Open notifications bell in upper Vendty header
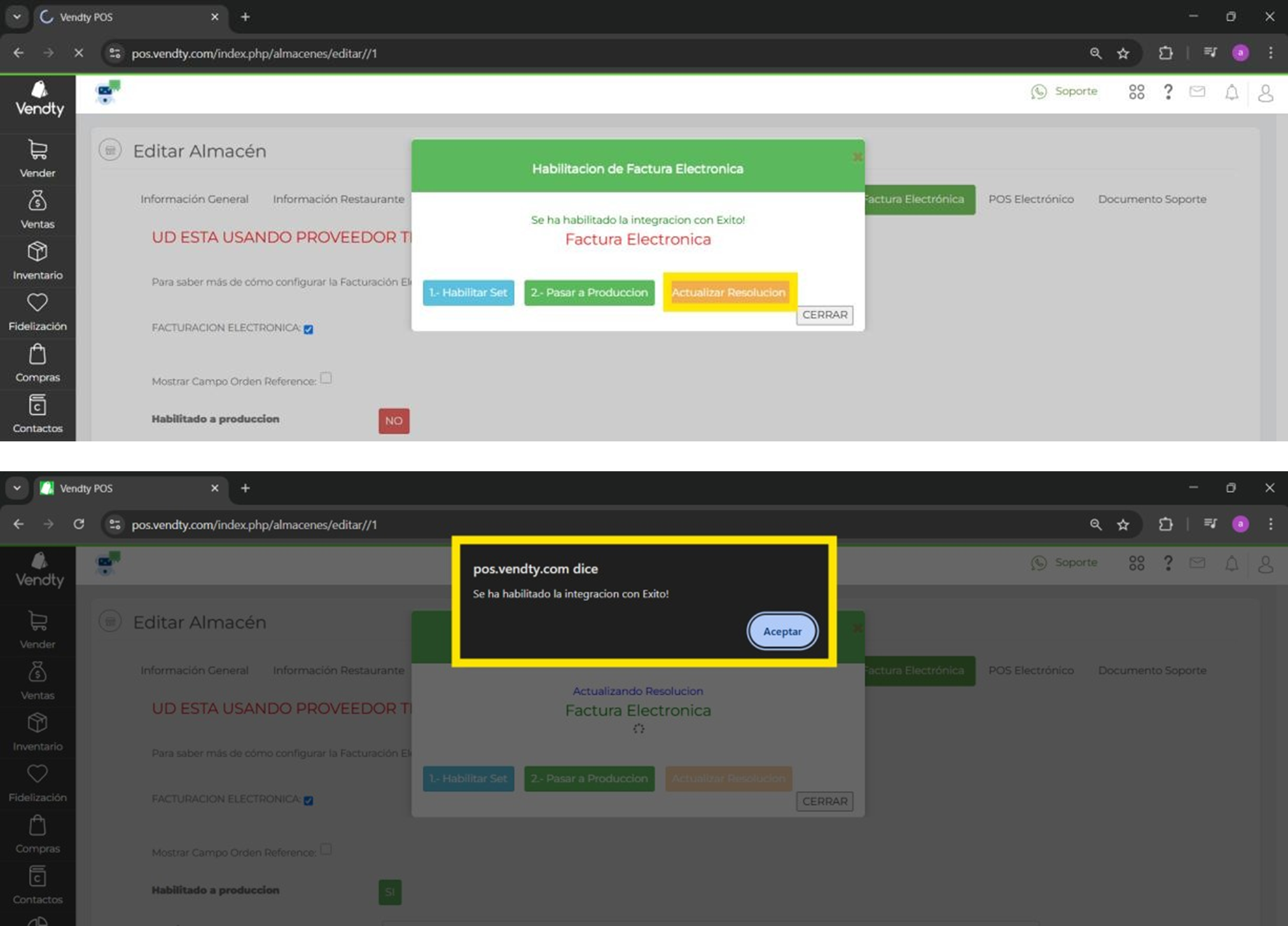Image resolution: width=1288 pixels, height=926 pixels. click(1231, 93)
